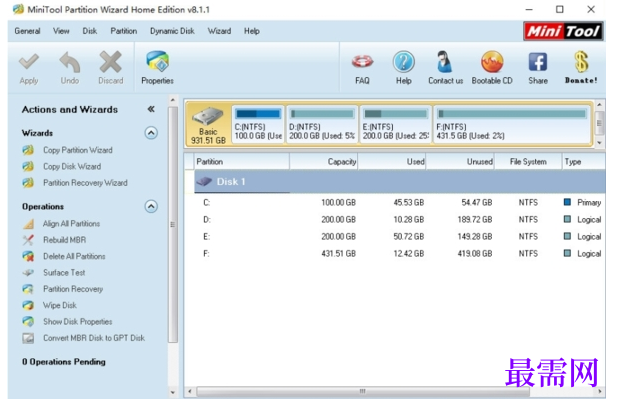Select Convert MBR Disk to GPT Disk
Viewport: 617px width, 404px height.
(x=94, y=338)
